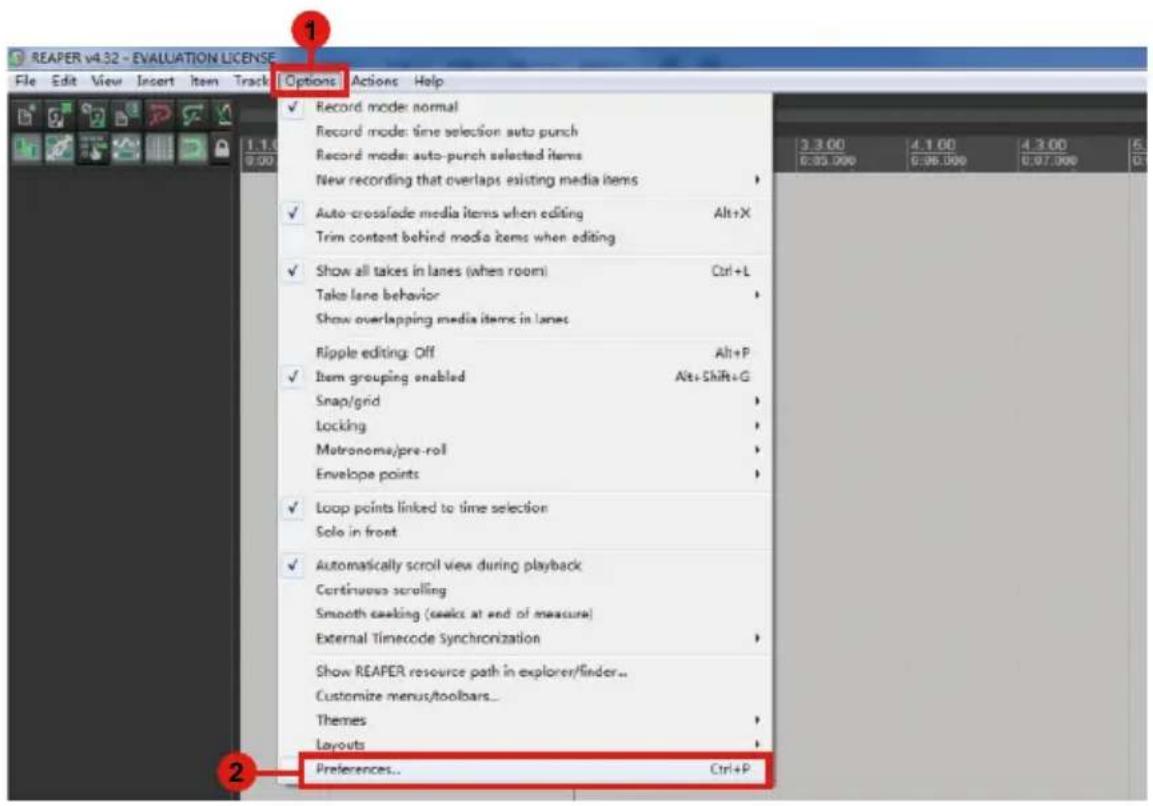1153x806 pixels.
Task: Open the View menu
Action: pos(107,81)
